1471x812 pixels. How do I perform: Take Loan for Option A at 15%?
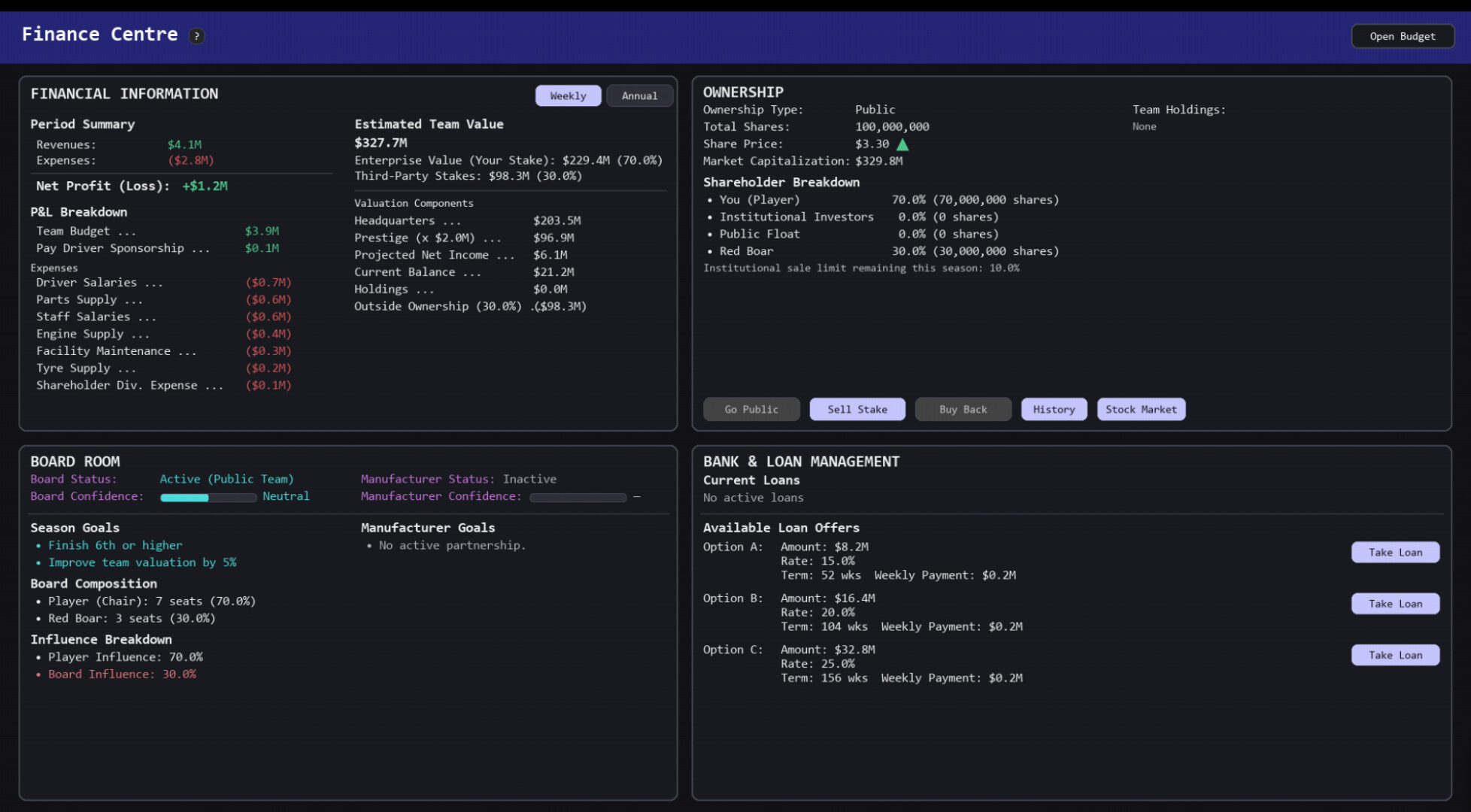(x=1395, y=552)
